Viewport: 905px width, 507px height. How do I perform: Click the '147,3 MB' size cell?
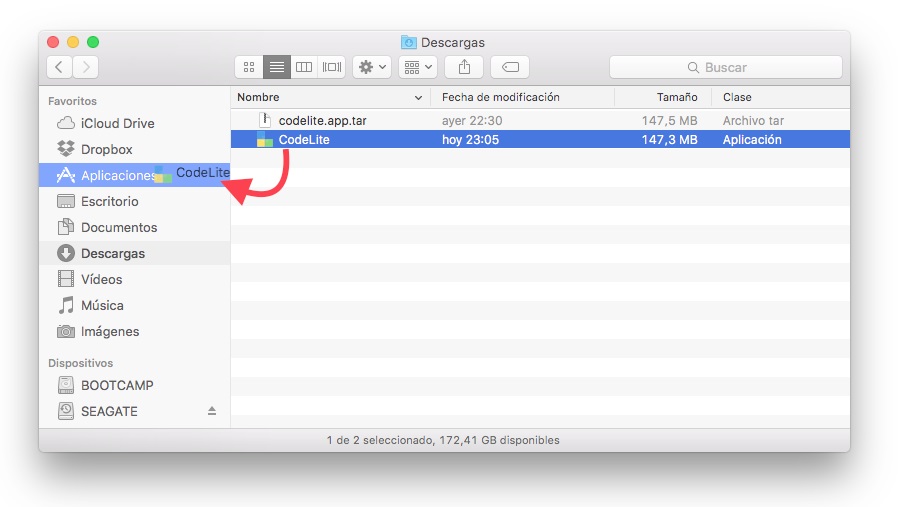pos(670,140)
